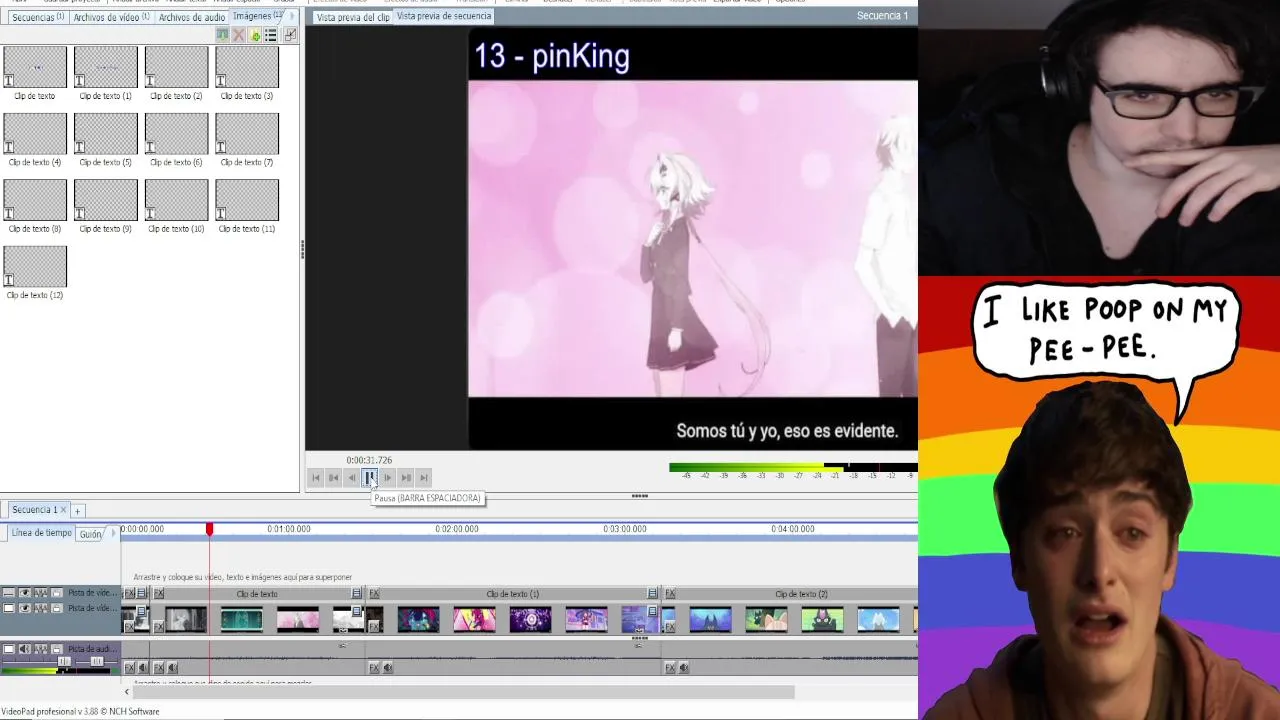
Task: Open audio FX under Clip de texto (1) clip
Action: pyautogui.click(x=374, y=668)
